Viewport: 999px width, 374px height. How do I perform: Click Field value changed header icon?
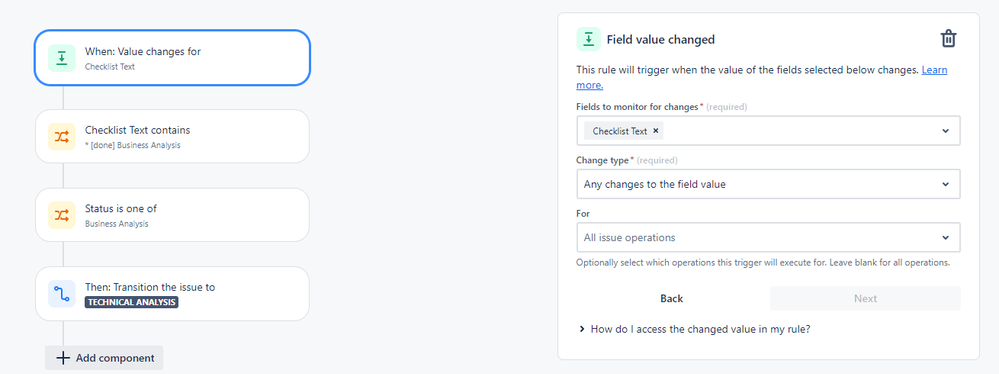[x=589, y=40]
